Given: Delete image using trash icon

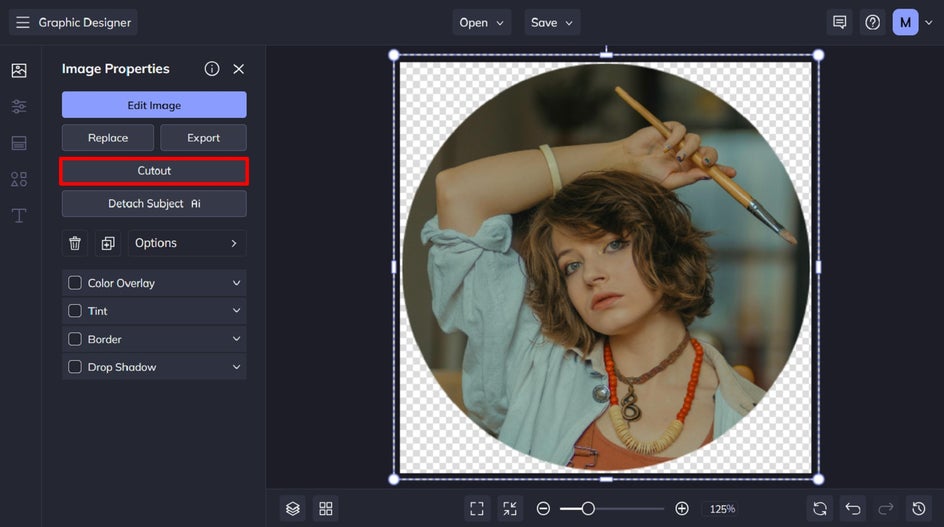Looking at the screenshot, I should point(75,243).
